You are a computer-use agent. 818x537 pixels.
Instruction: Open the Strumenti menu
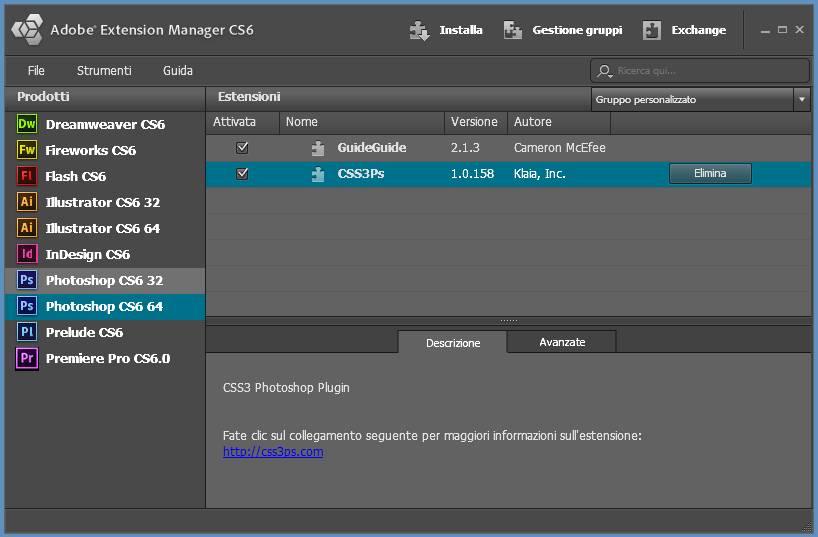point(104,70)
